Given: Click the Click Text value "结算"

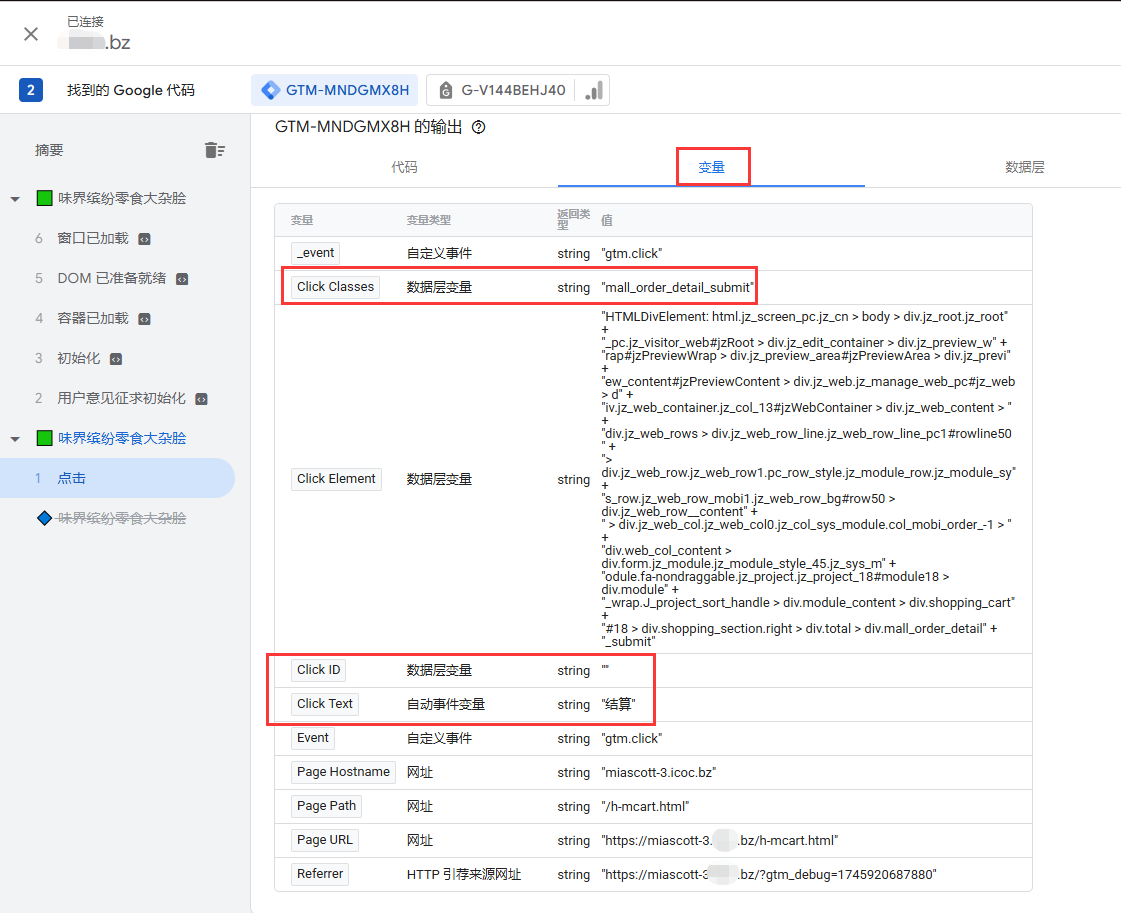Looking at the screenshot, I should (618, 704).
